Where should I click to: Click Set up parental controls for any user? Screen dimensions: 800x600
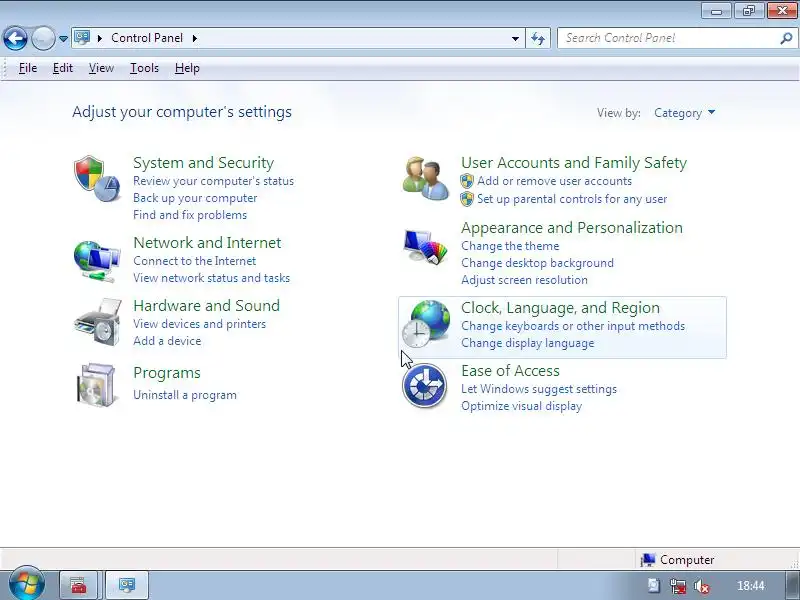(x=572, y=199)
